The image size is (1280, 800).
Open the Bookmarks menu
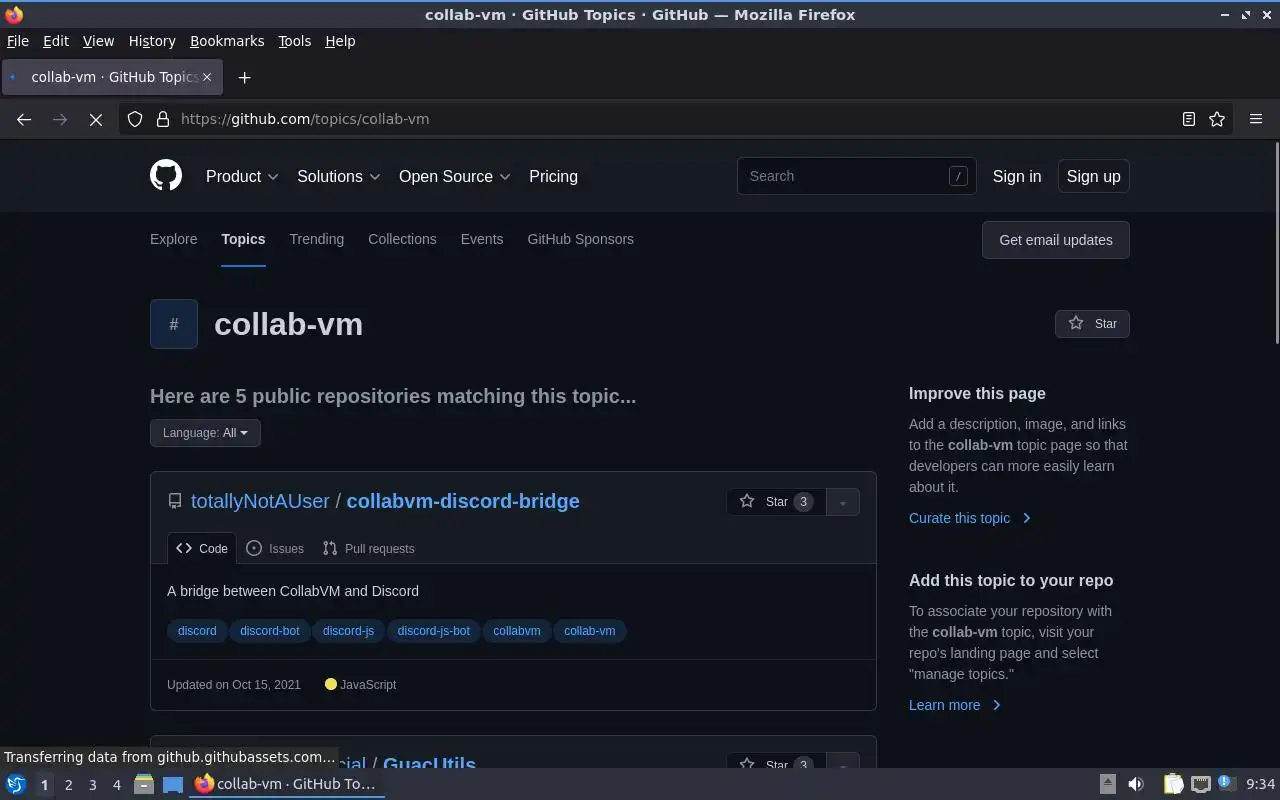coord(227,41)
